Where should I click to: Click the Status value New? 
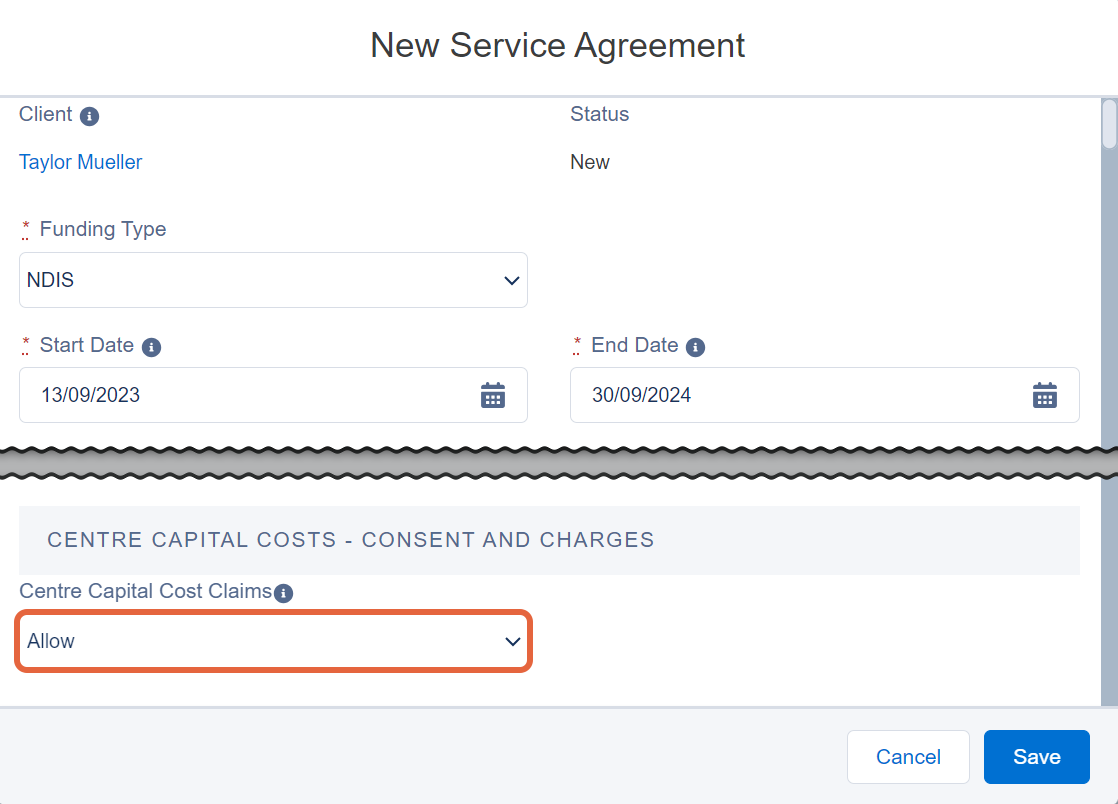(x=590, y=162)
